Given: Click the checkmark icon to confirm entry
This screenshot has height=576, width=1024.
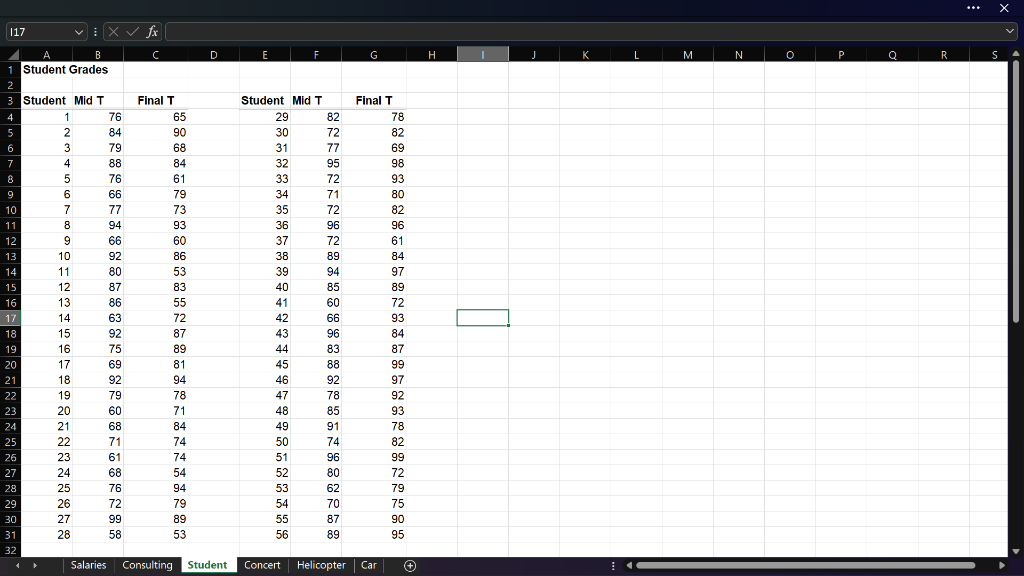Looking at the screenshot, I should [x=131, y=31].
